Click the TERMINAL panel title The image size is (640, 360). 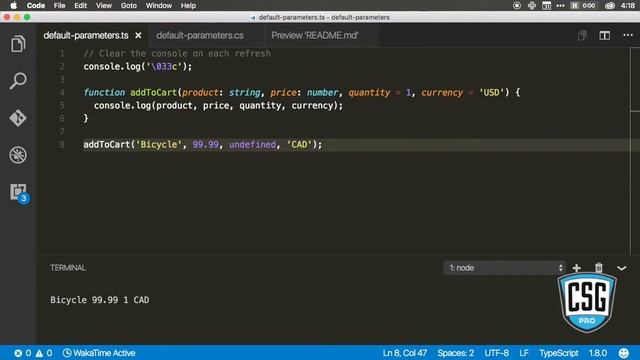click(x=68, y=268)
